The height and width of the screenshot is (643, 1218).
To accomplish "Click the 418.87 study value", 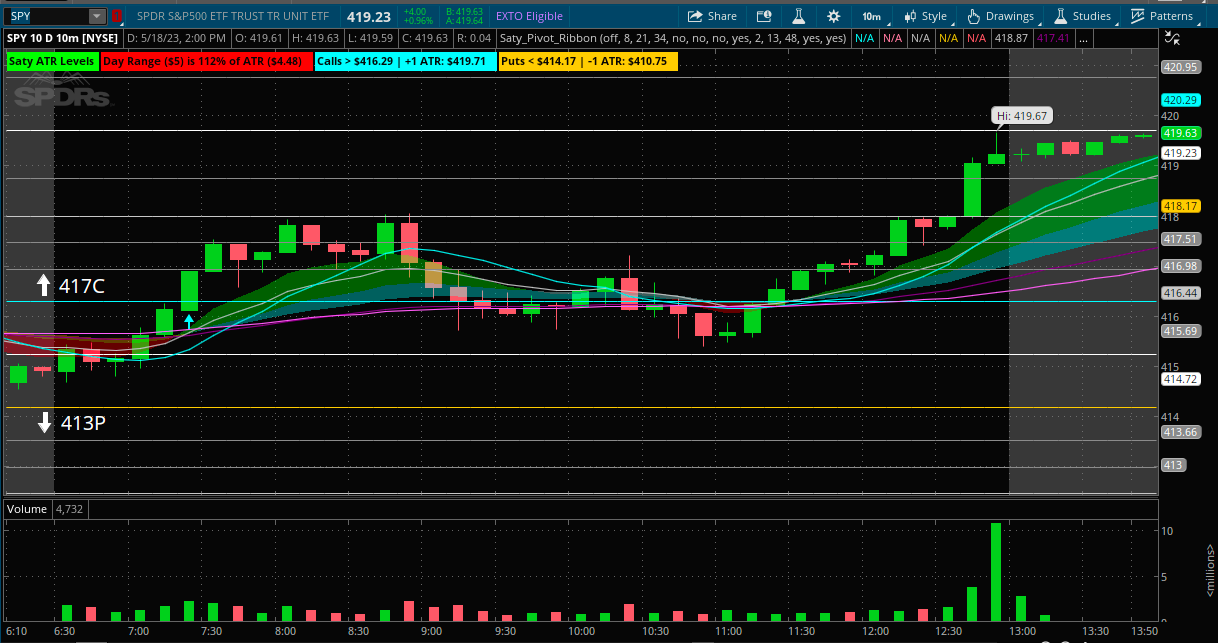I will [x=1012, y=38].
